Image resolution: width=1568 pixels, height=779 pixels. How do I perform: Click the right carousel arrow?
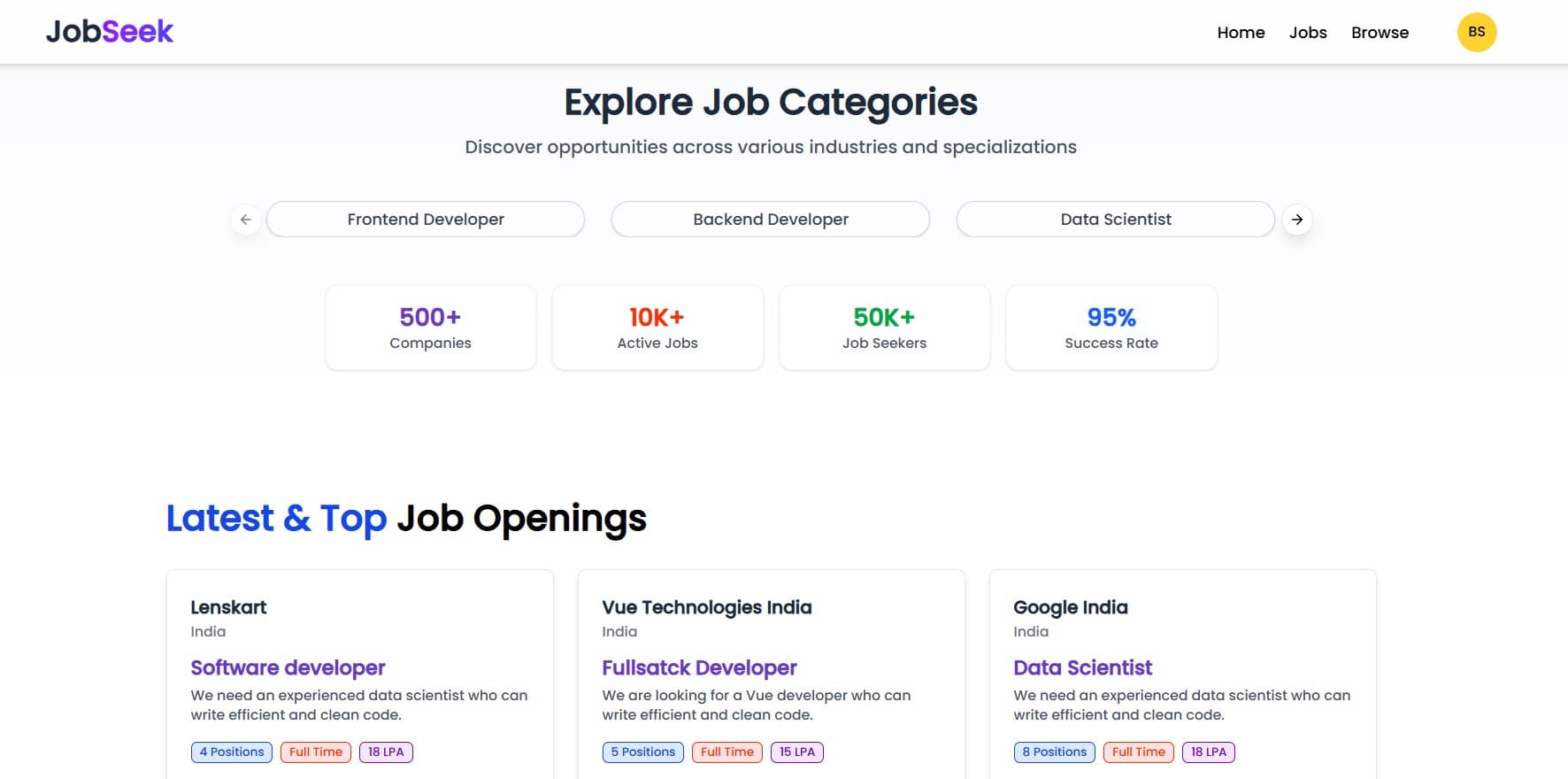pyautogui.click(x=1296, y=220)
